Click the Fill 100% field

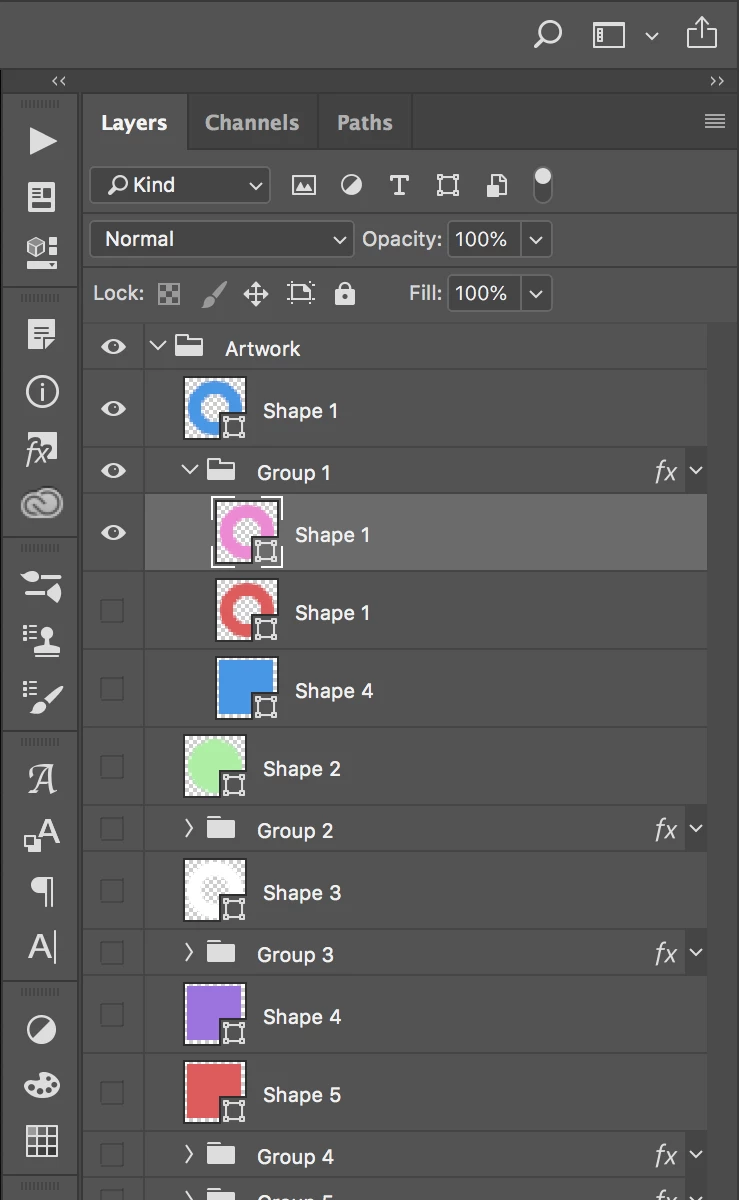click(484, 294)
